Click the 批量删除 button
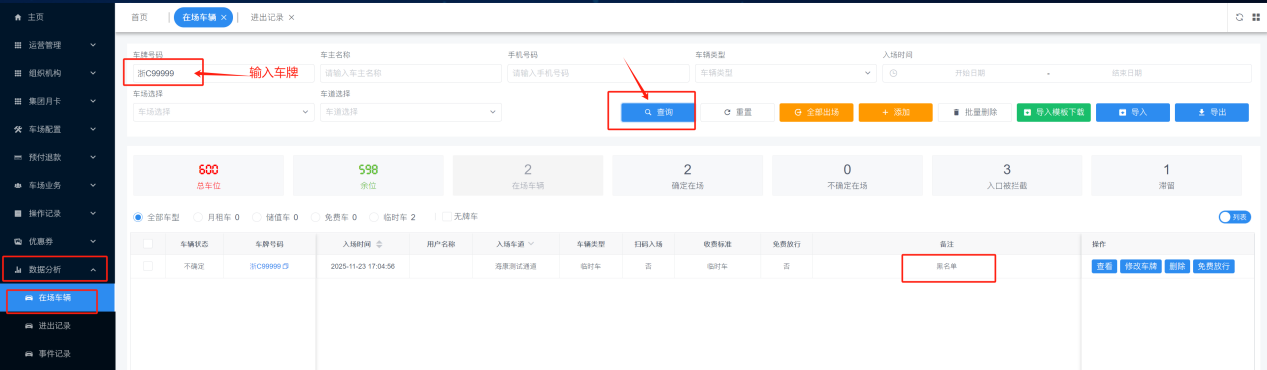Viewport: 1267px width, 370px height. click(x=975, y=112)
